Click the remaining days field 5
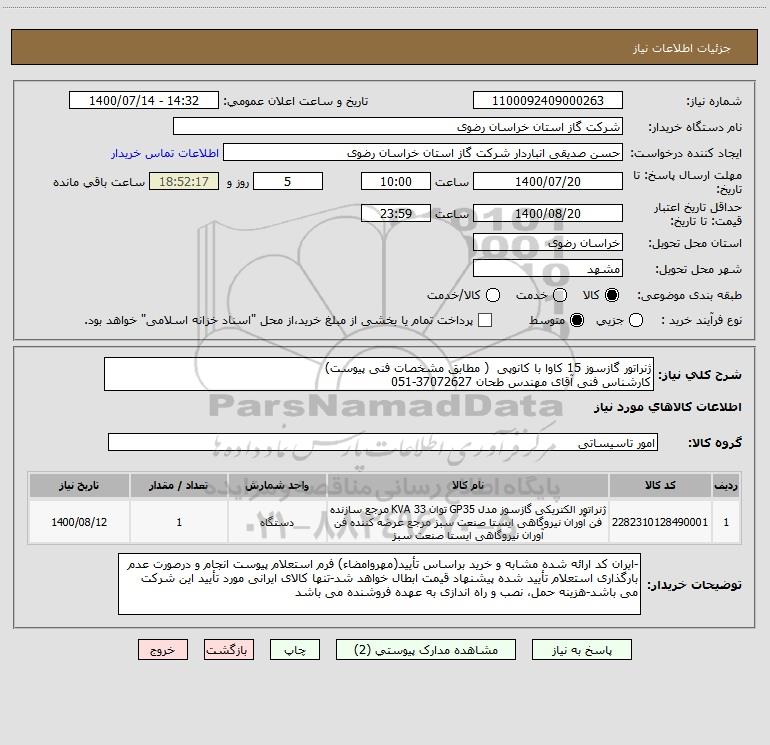770x745 pixels. coord(288,181)
